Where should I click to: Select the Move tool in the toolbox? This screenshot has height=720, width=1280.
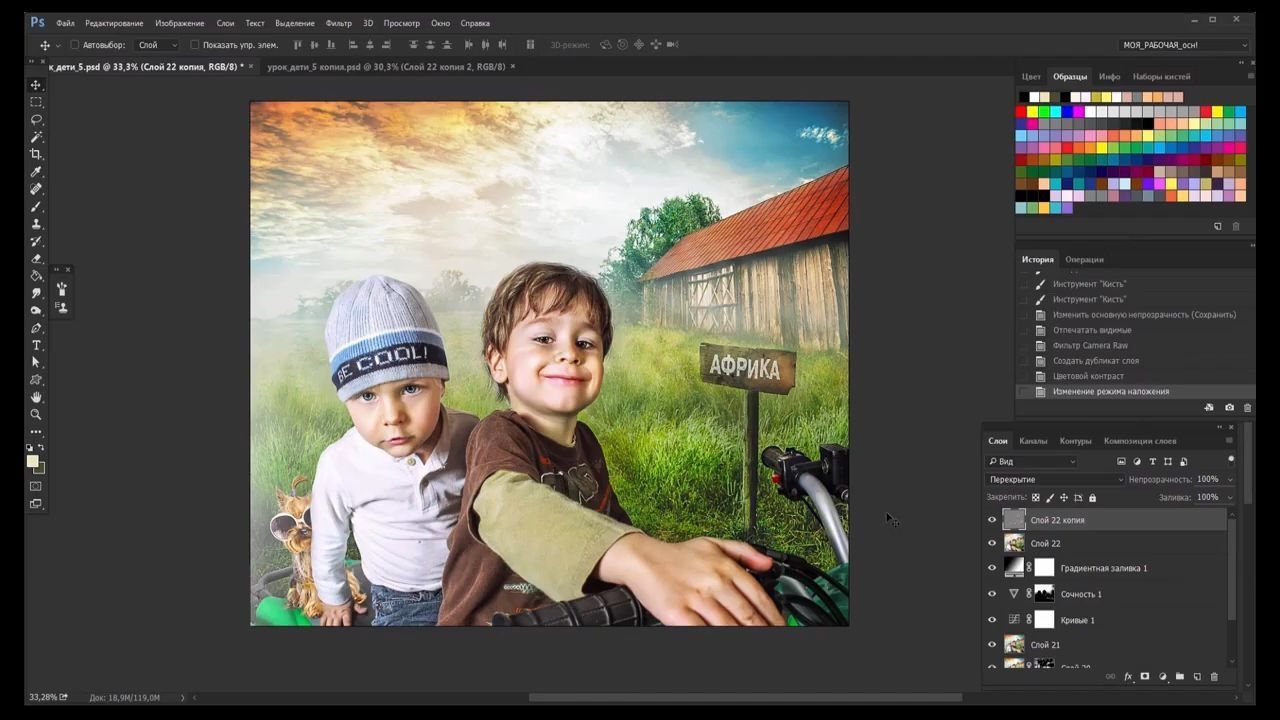(36, 85)
